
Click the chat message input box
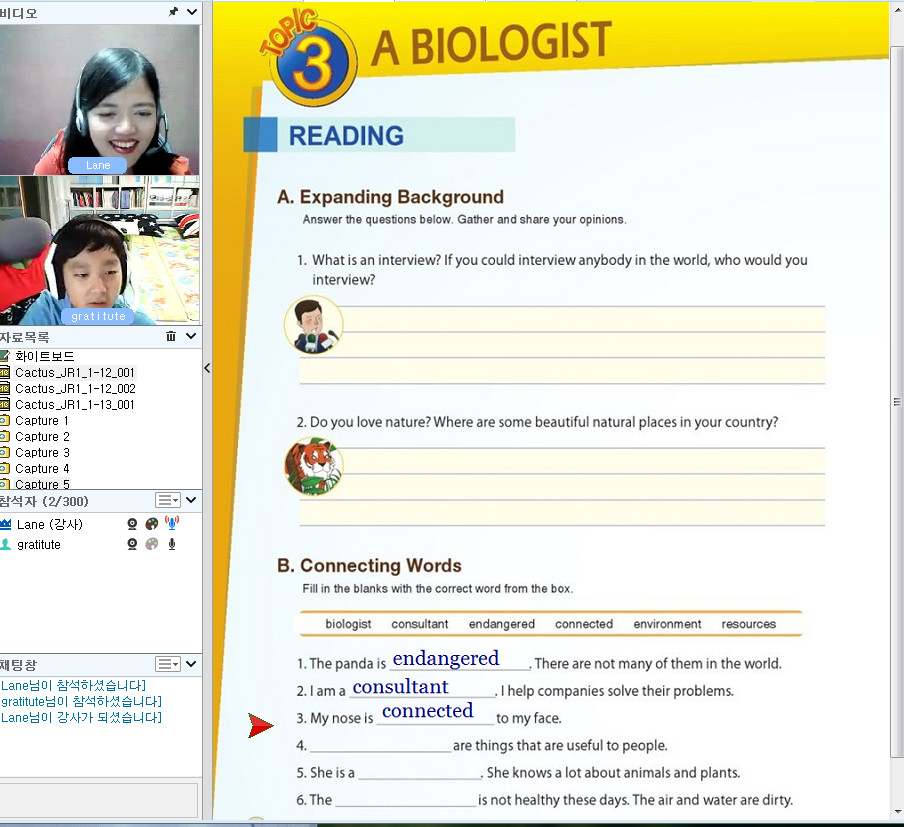click(98, 800)
